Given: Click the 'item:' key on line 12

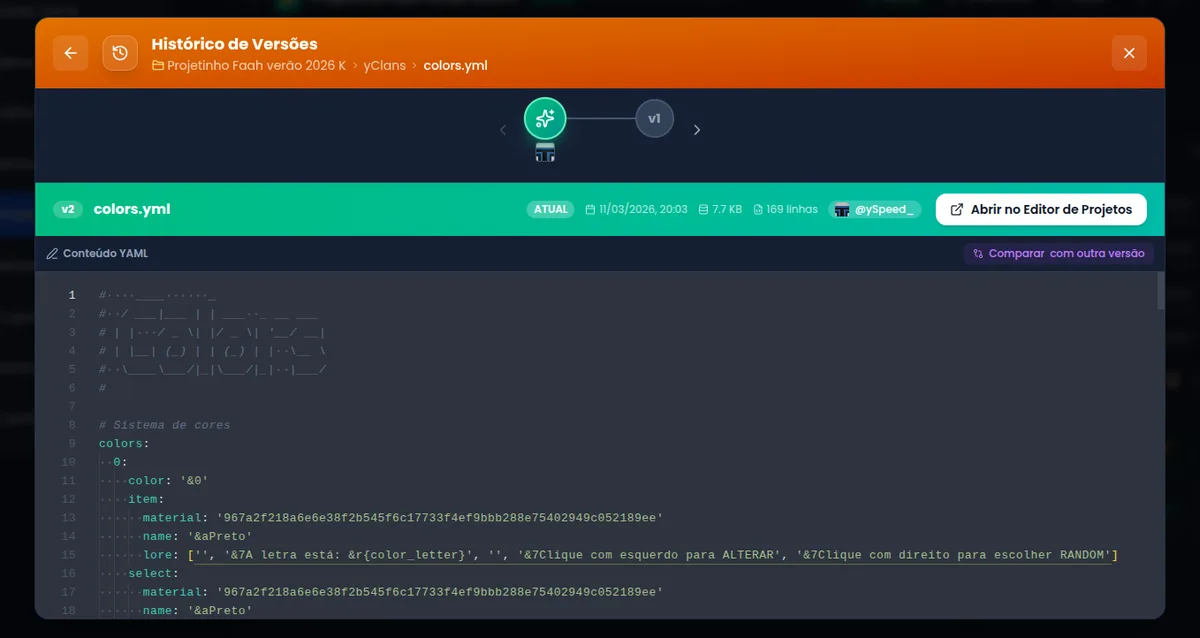Looking at the screenshot, I should (x=146, y=499).
